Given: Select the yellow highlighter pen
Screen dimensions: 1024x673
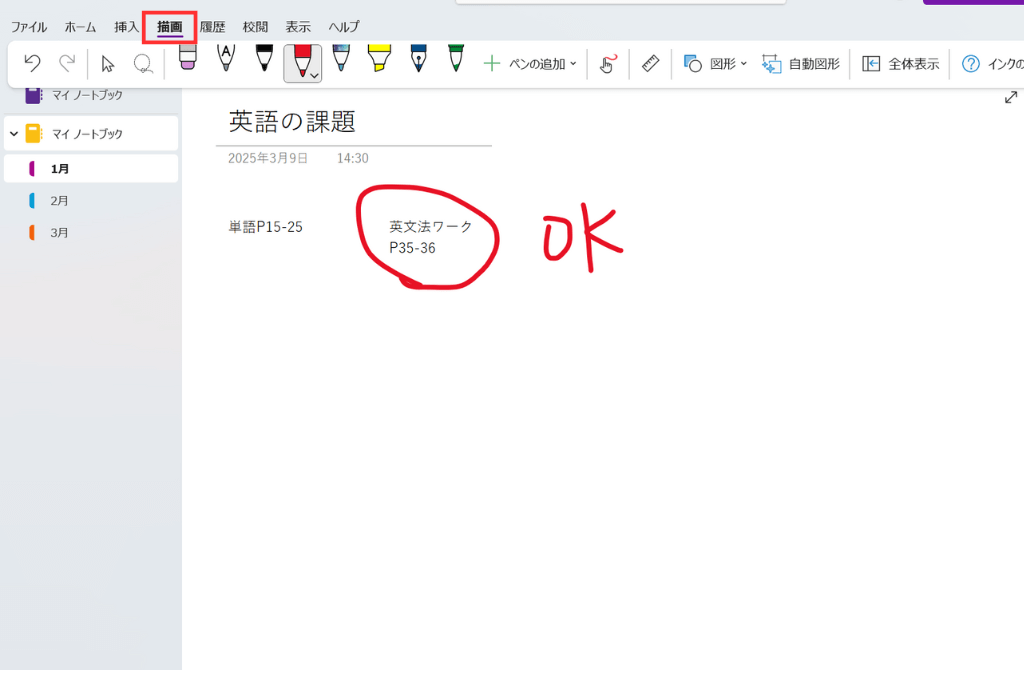Looking at the screenshot, I should click(x=378, y=59).
